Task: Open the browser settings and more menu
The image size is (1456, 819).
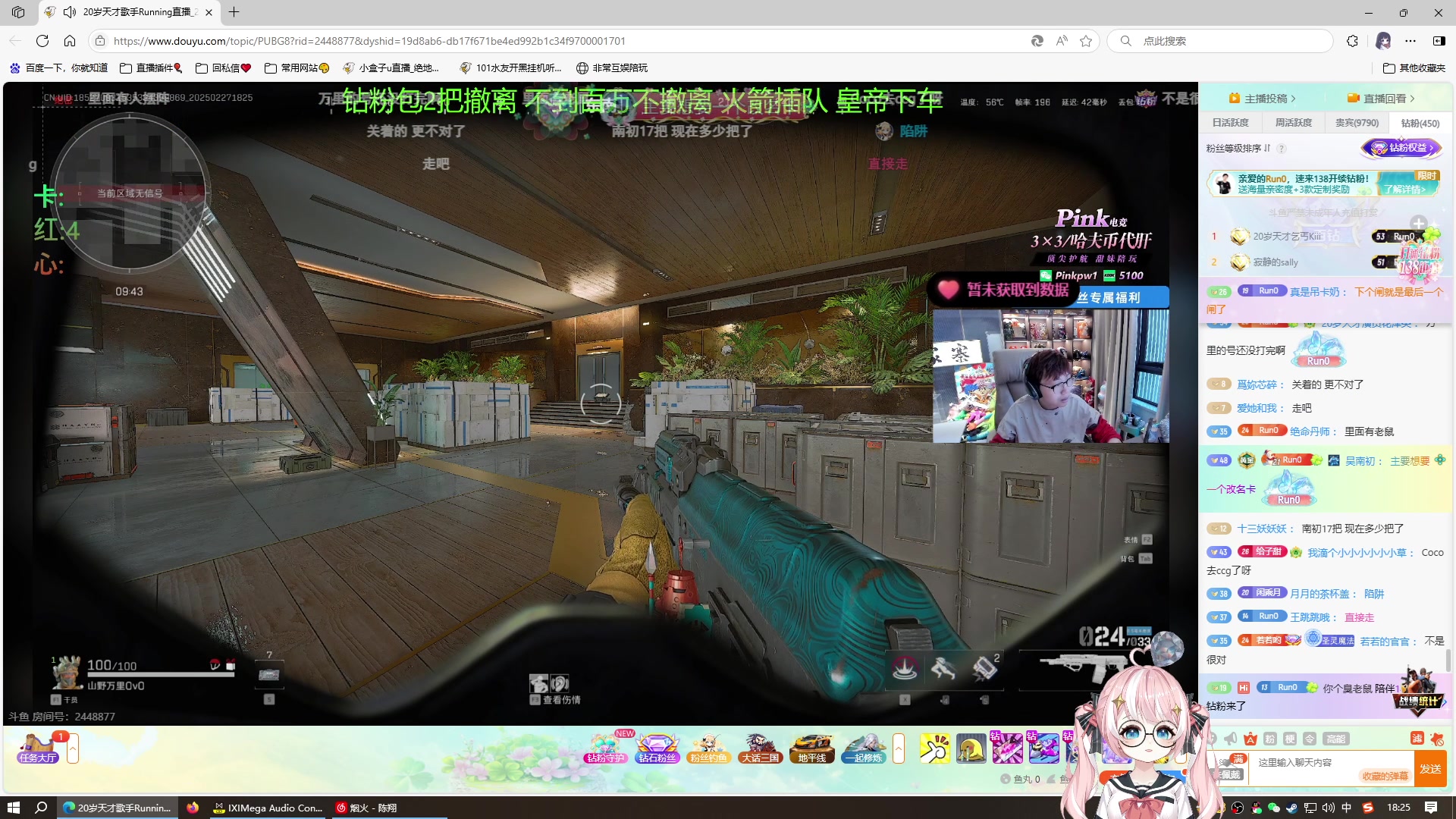Action: [x=1410, y=41]
